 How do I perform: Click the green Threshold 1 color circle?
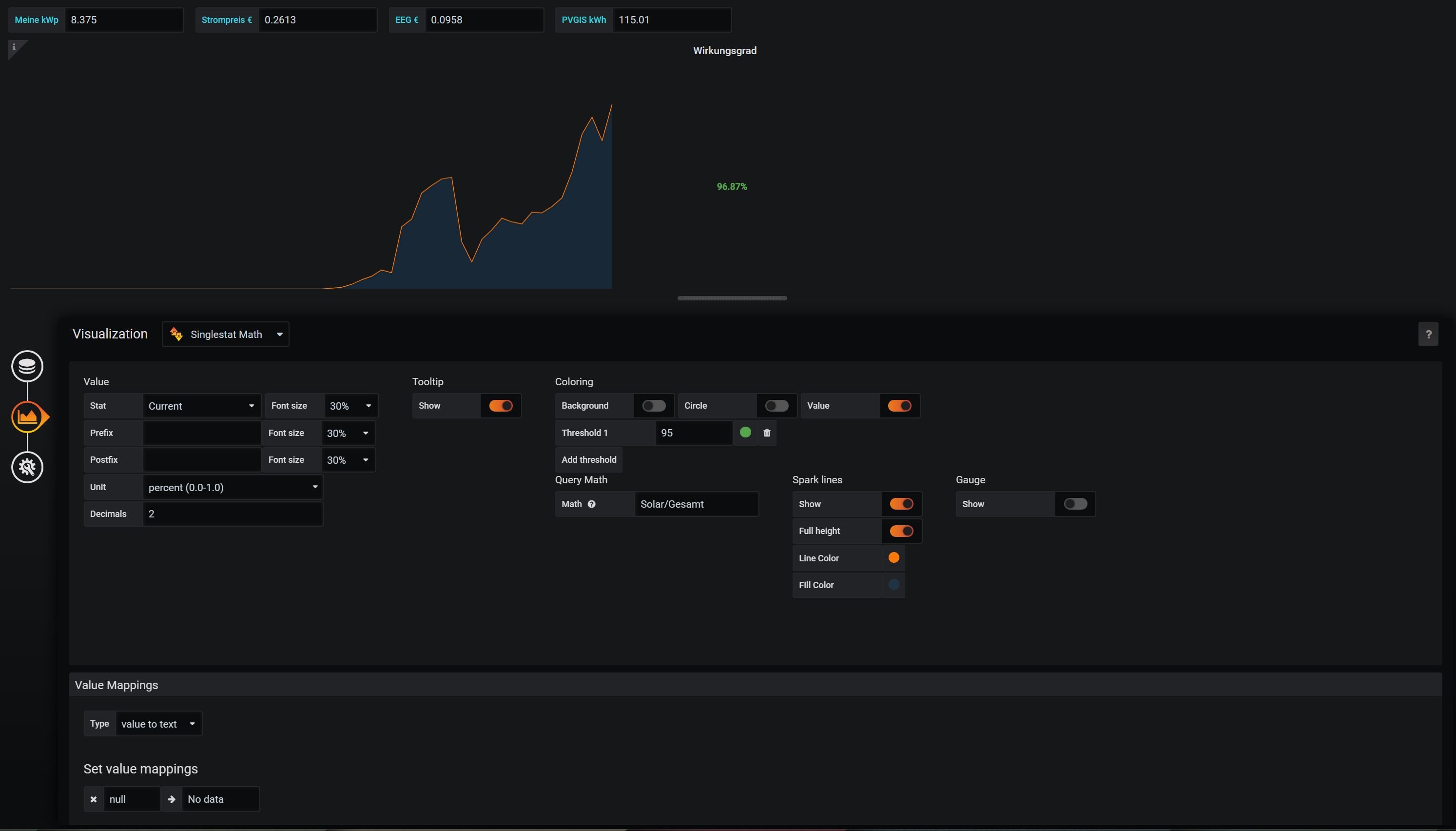pos(745,433)
